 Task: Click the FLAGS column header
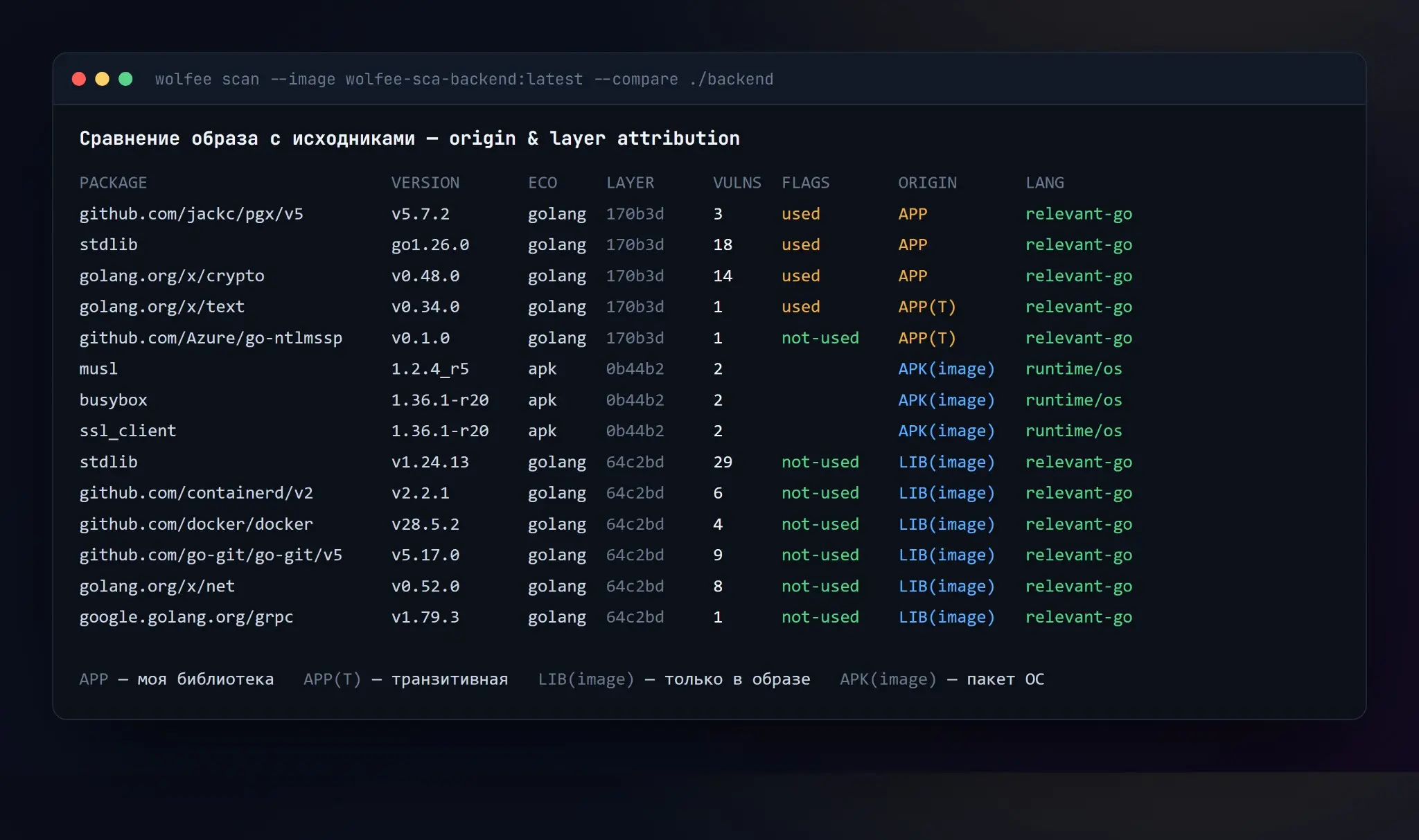805,183
